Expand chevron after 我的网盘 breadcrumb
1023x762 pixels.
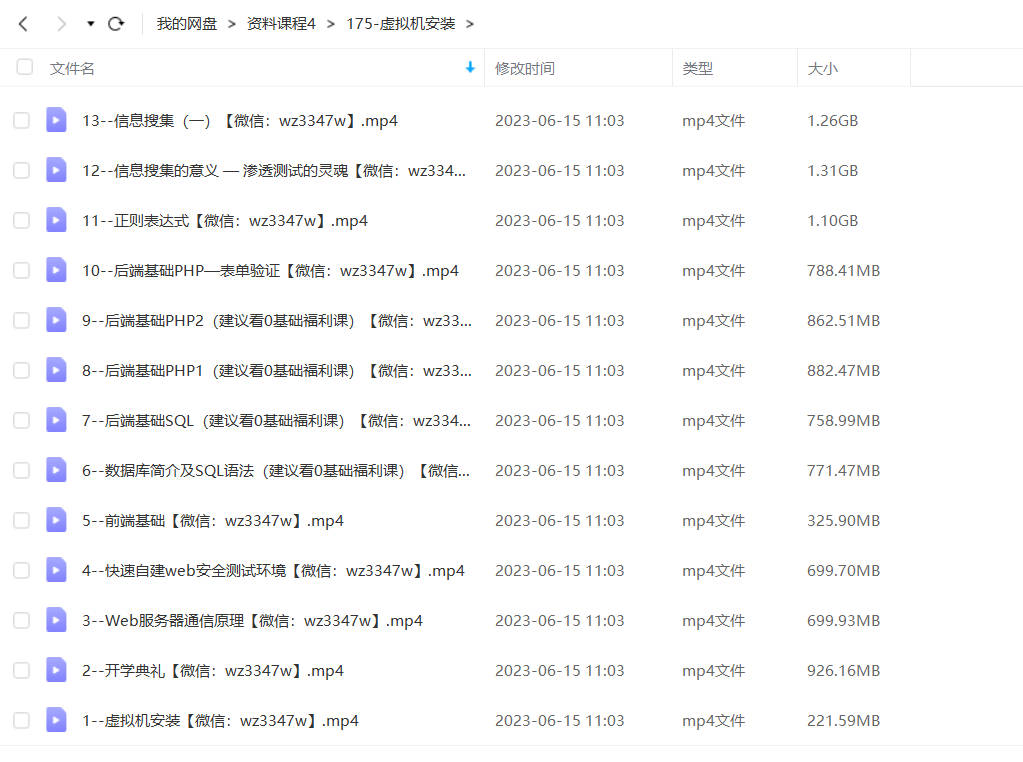coord(232,24)
